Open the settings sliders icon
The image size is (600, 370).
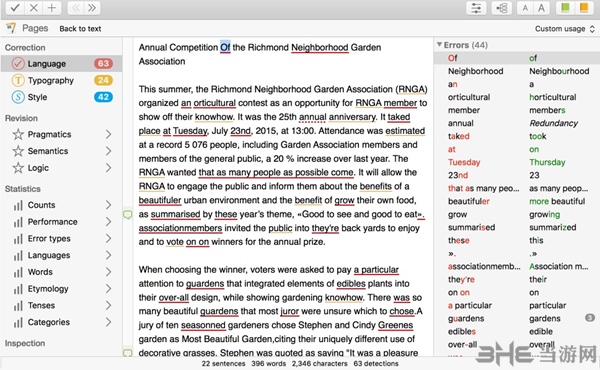click(x=476, y=8)
